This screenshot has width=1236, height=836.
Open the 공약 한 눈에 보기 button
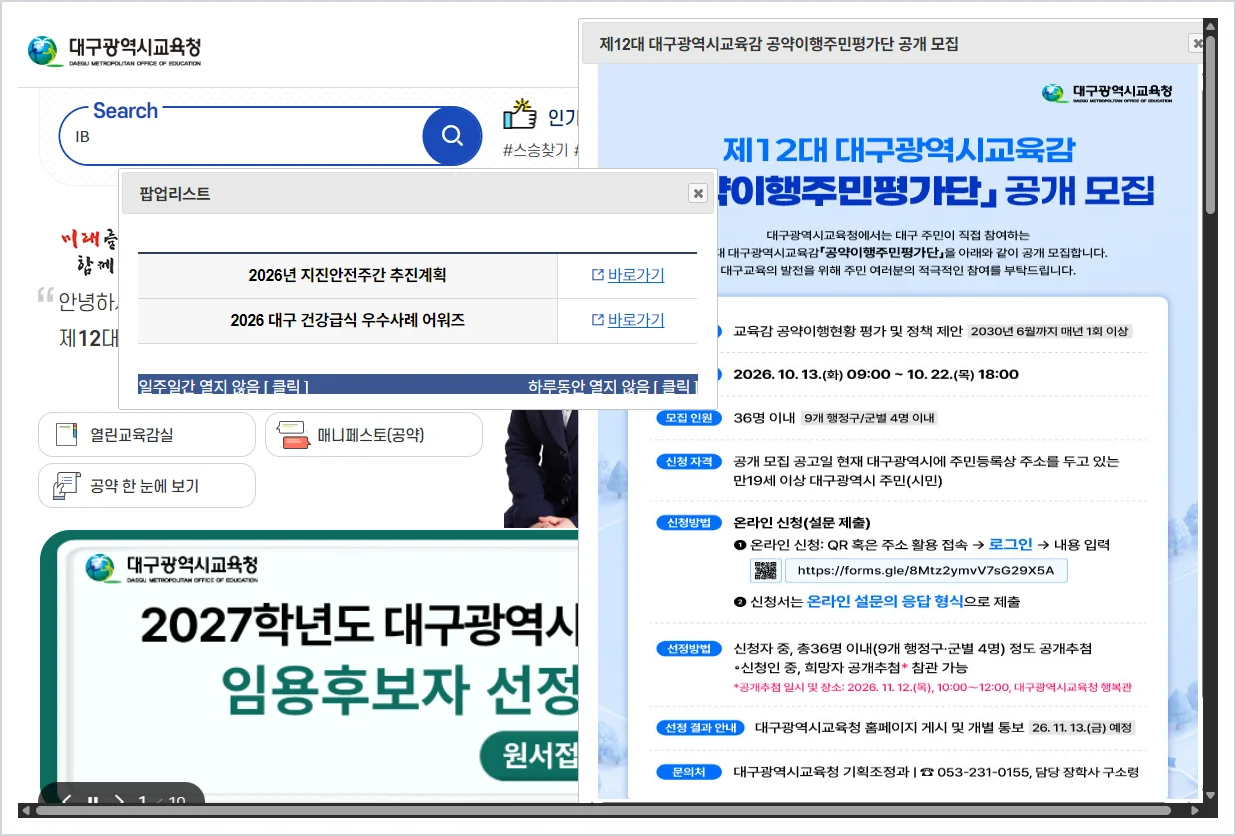[x=147, y=486]
